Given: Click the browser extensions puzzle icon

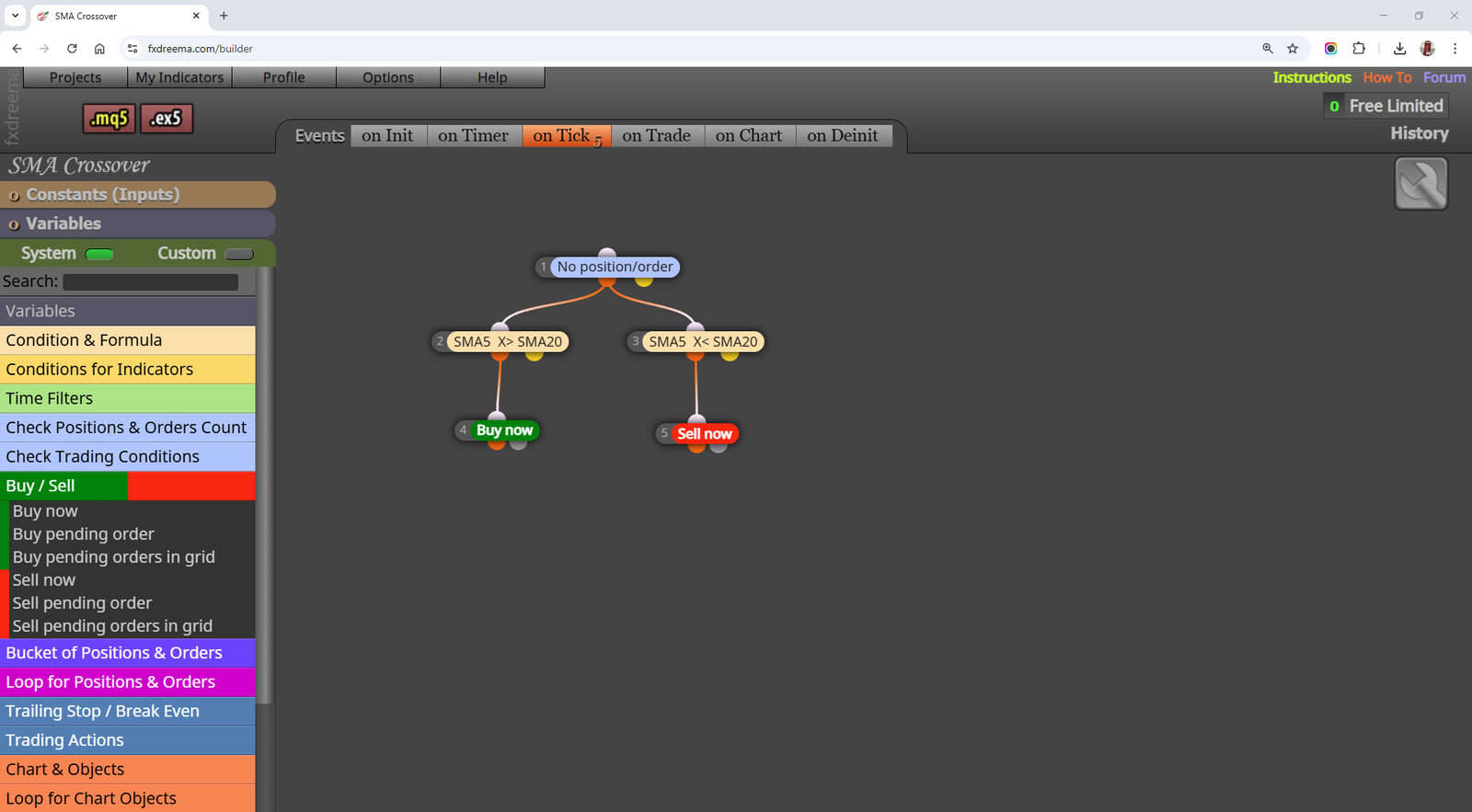Looking at the screenshot, I should [1359, 49].
